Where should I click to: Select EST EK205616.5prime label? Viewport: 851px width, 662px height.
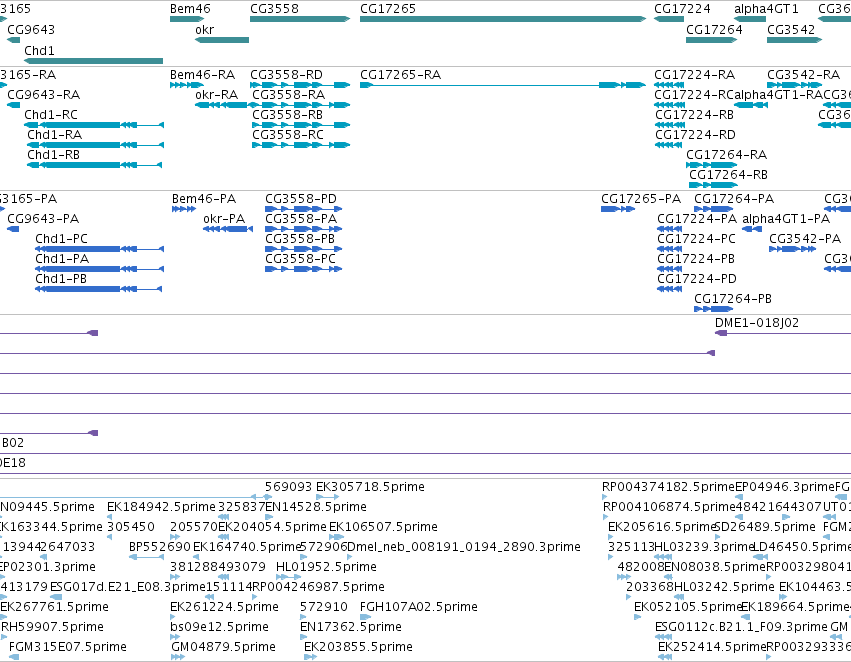coord(662,527)
